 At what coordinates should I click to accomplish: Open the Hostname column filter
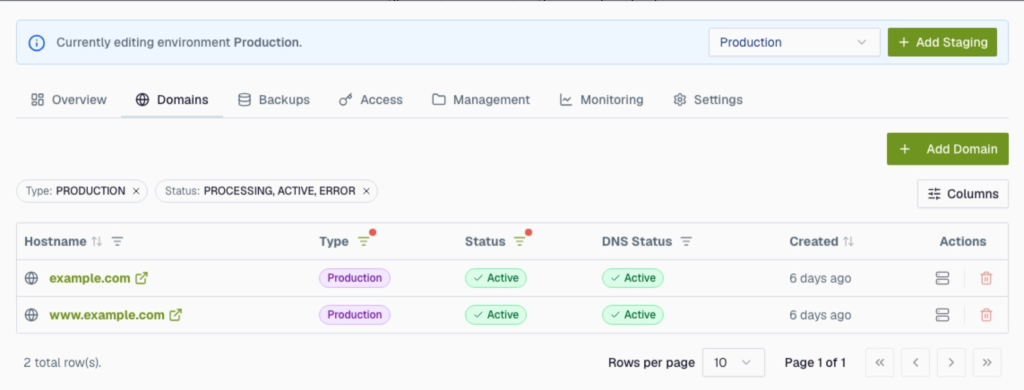pos(117,242)
